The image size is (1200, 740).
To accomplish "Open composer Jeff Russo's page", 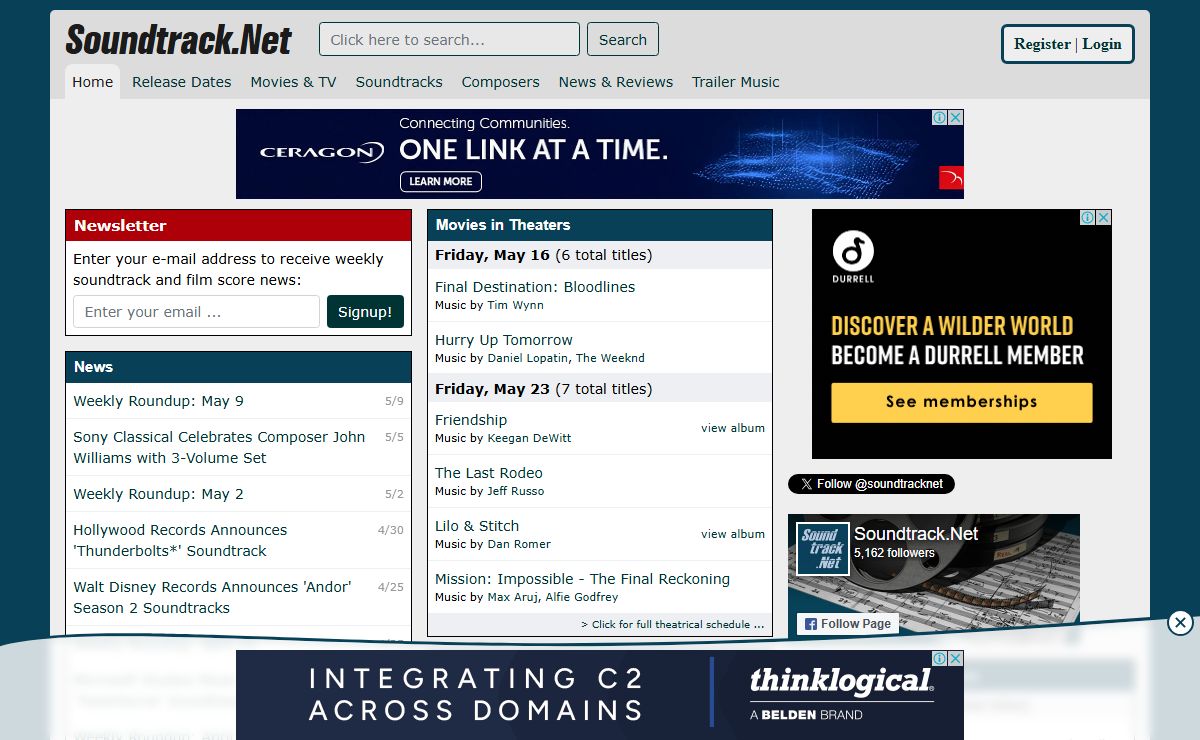I will [516, 491].
